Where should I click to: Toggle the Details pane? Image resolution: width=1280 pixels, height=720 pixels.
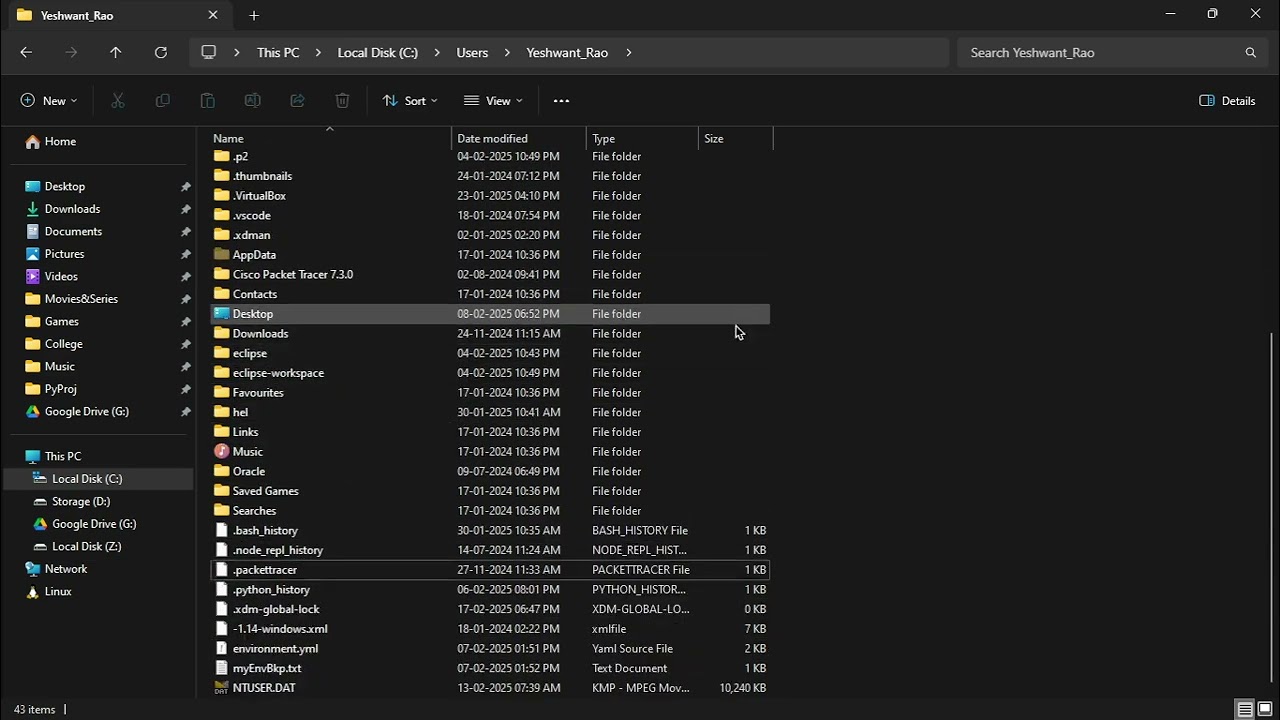[x=1227, y=101]
